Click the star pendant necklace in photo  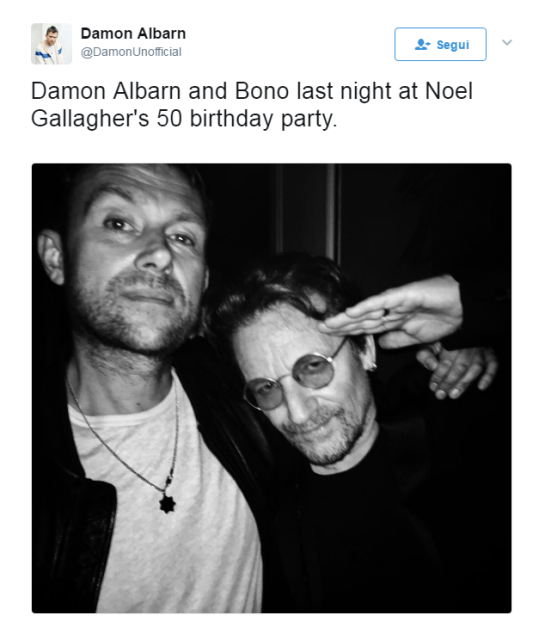[x=167, y=504]
